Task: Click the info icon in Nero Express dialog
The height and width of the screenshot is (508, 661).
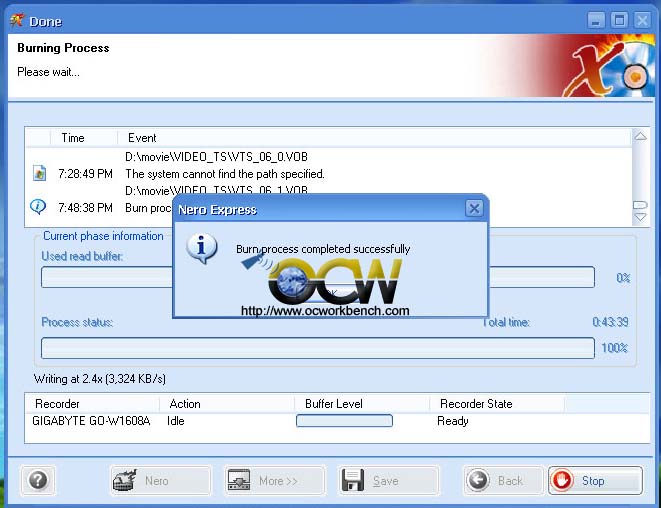Action: coord(202,248)
